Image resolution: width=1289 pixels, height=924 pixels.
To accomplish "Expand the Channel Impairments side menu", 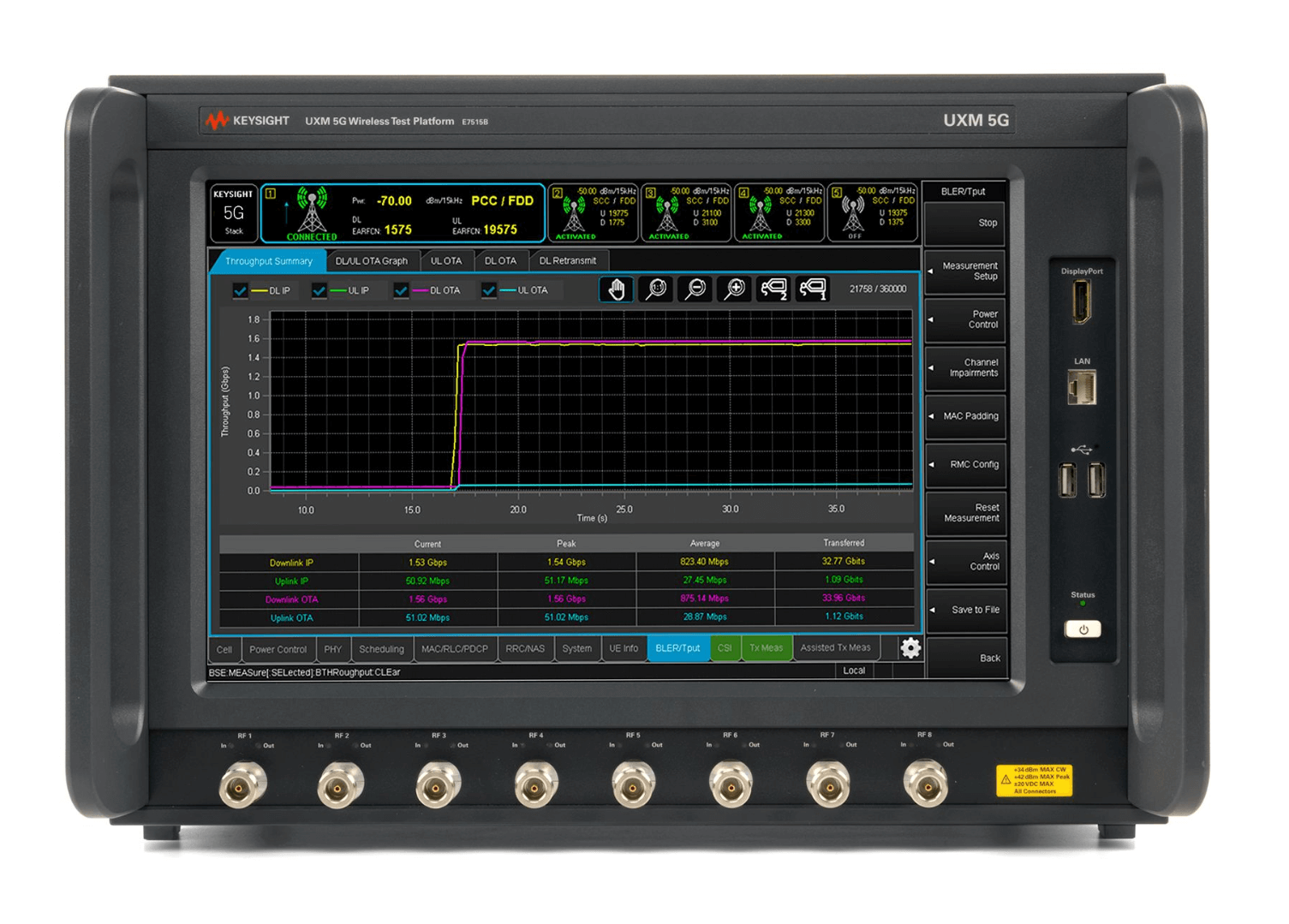I will click(965, 368).
